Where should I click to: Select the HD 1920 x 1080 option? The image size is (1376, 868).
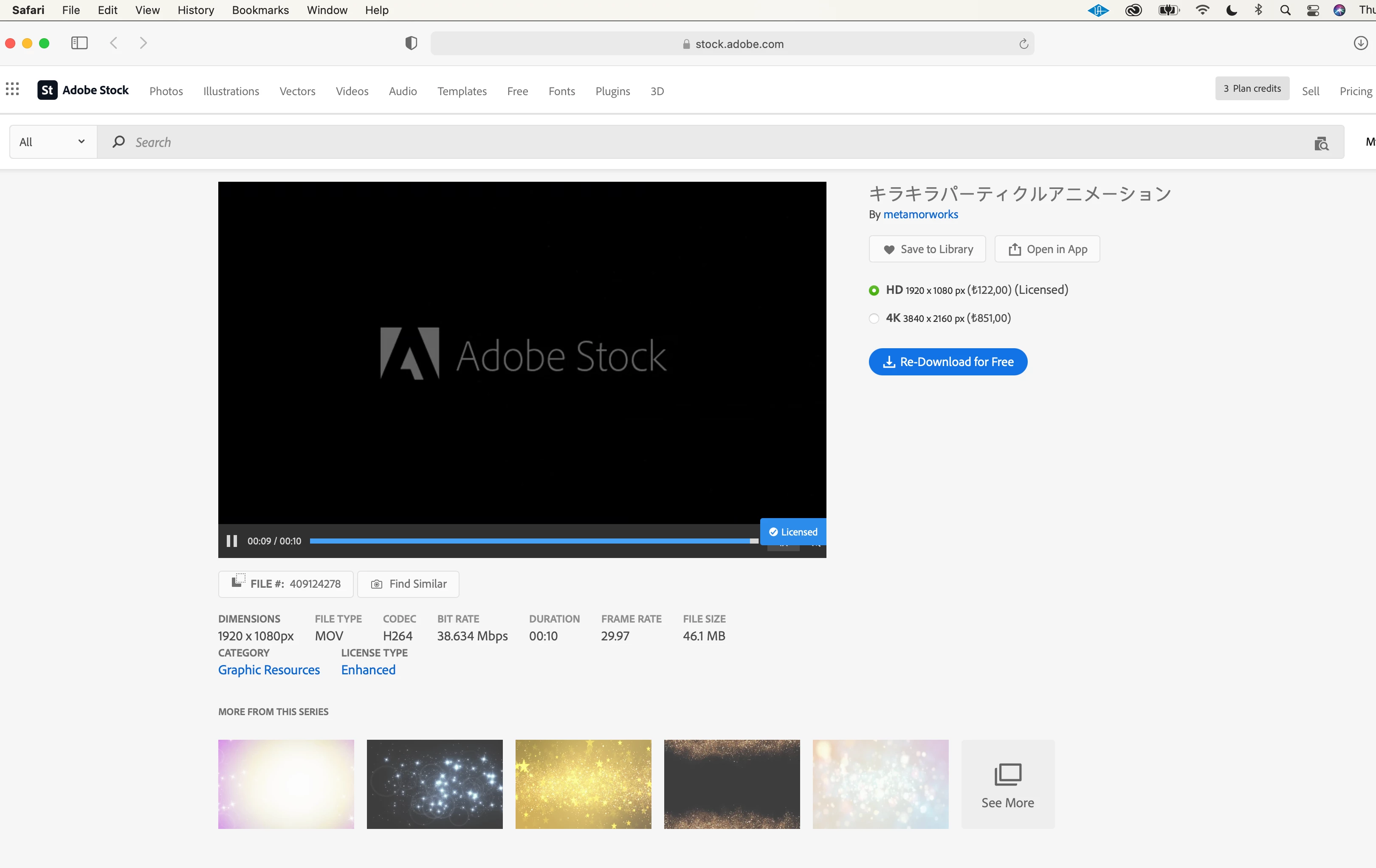[874, 290]
